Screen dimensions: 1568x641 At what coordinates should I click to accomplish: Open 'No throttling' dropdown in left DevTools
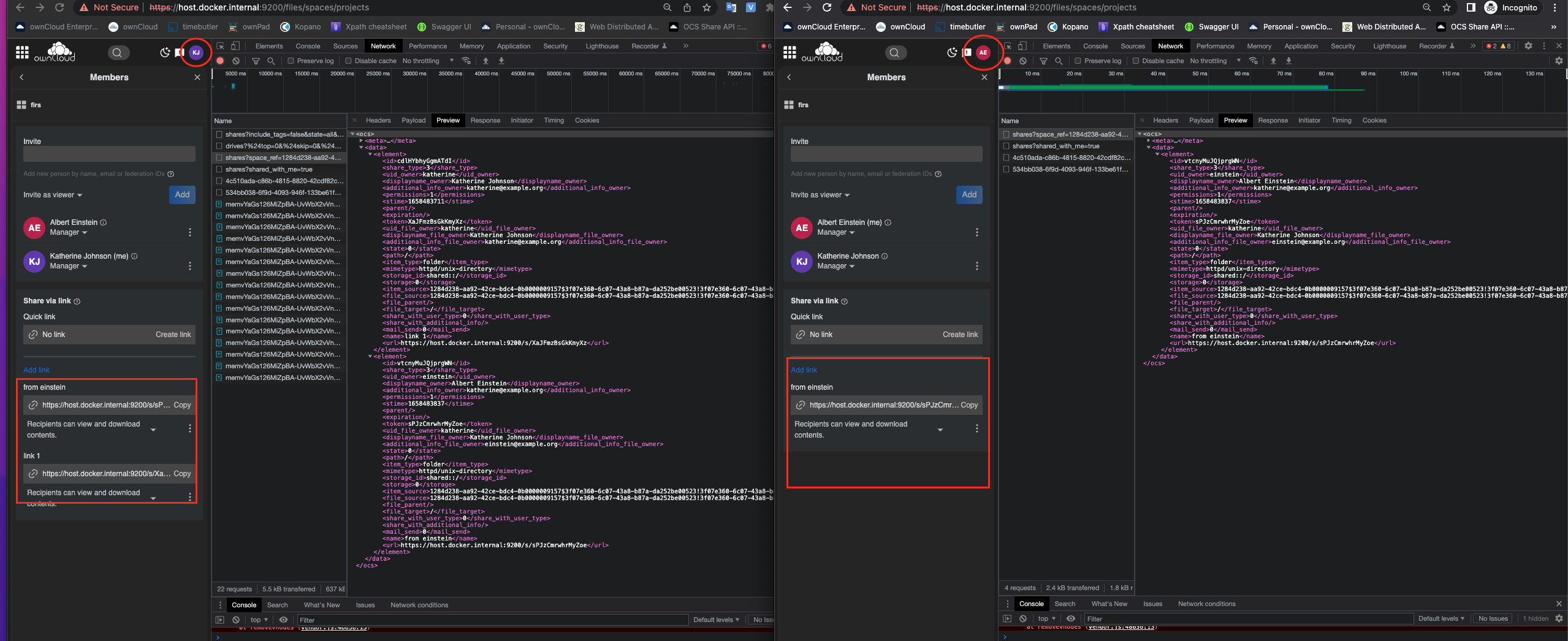click(428, 61)
